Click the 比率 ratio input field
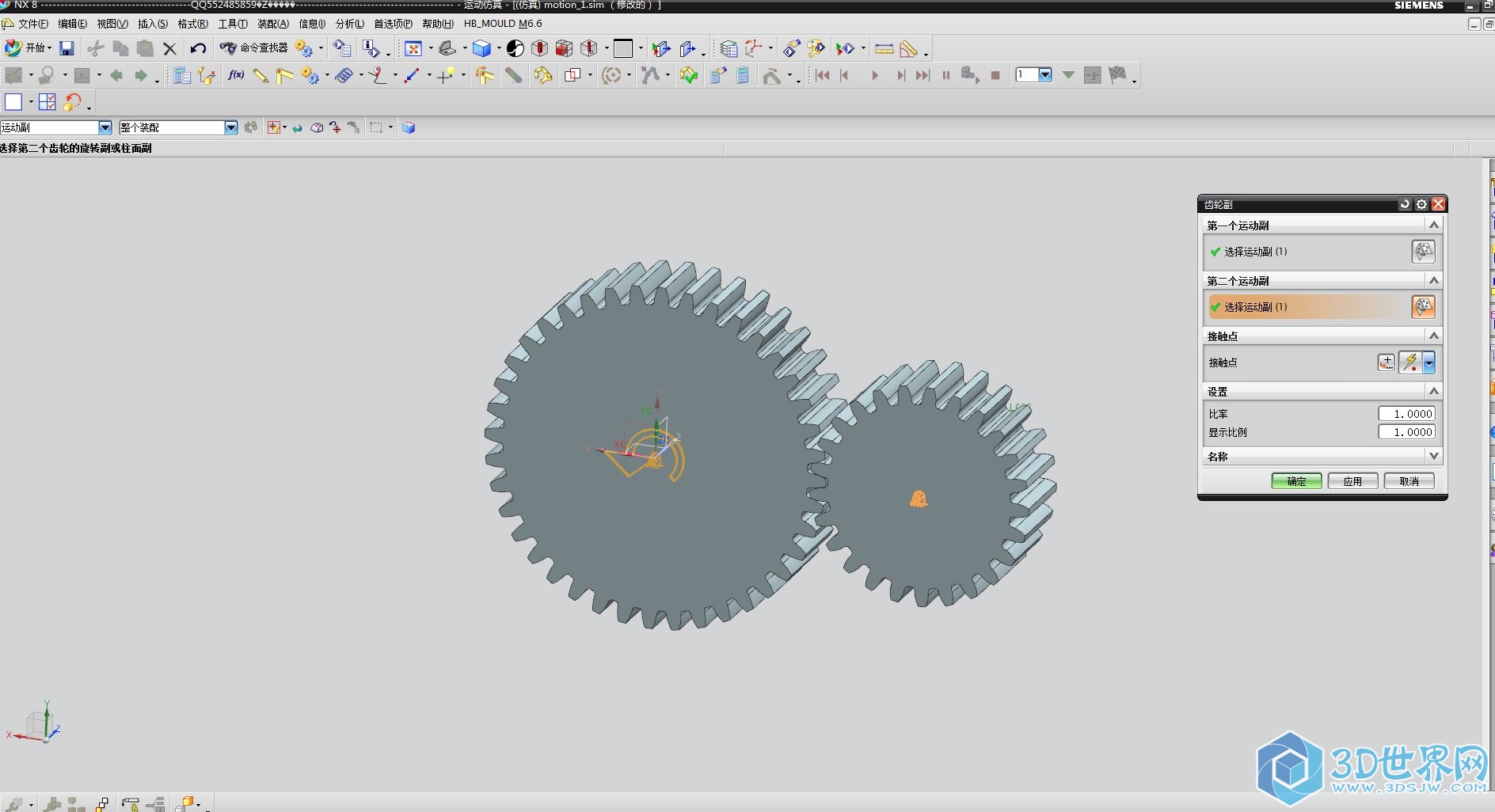Image resolution: width=1495 pixels, height=812 pixels. (1406, 414)
